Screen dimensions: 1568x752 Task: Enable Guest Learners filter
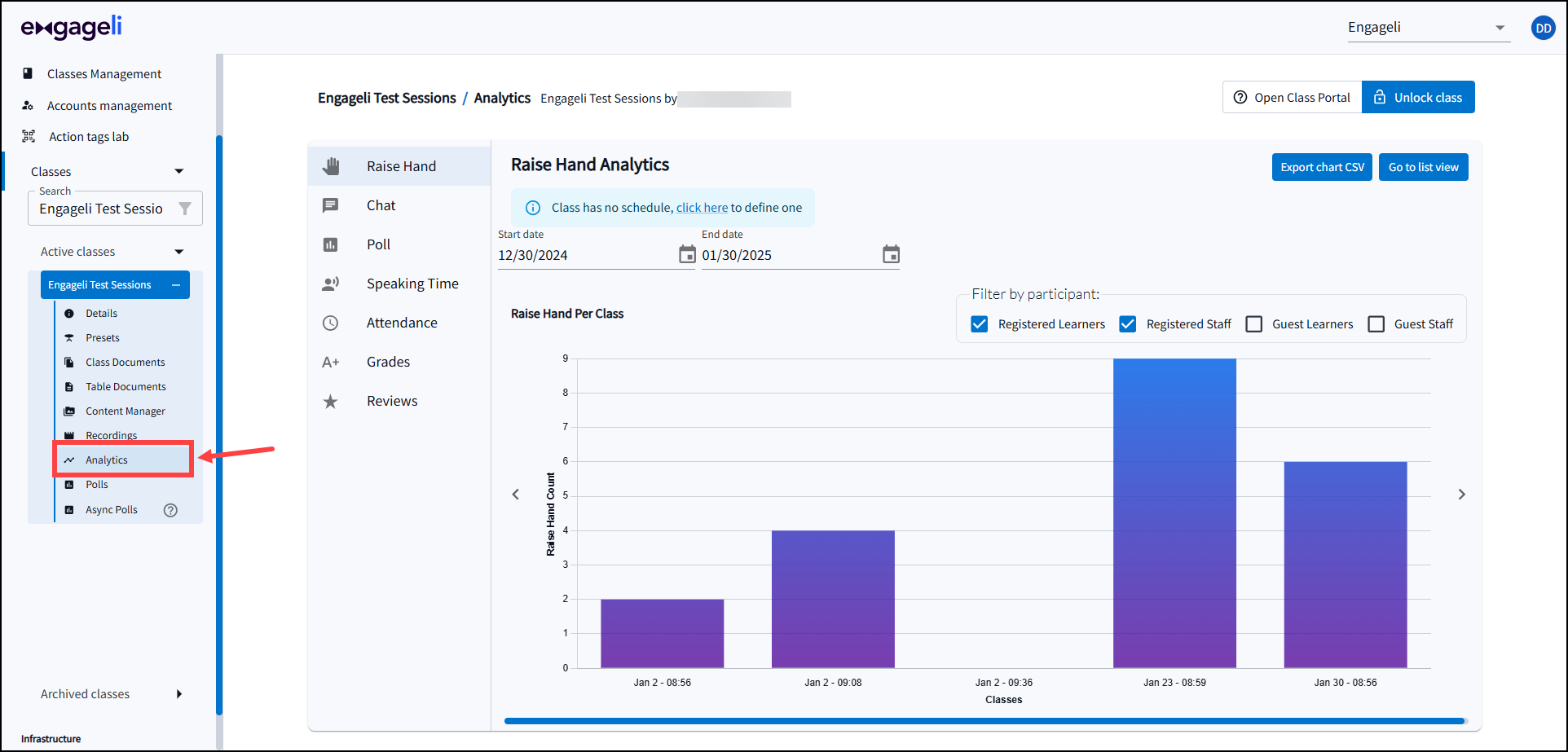(1254, 324)
